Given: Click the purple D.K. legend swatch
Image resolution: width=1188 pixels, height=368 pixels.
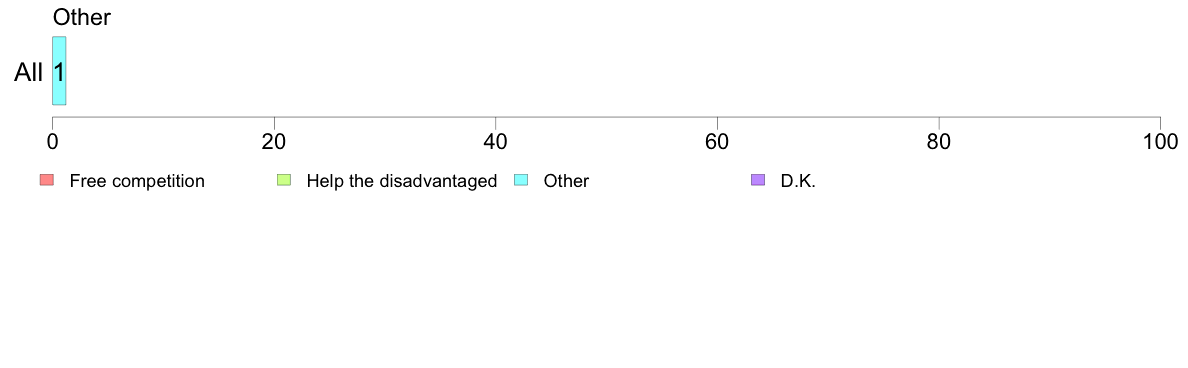Looking at the screenshot, I should point(758,180).
